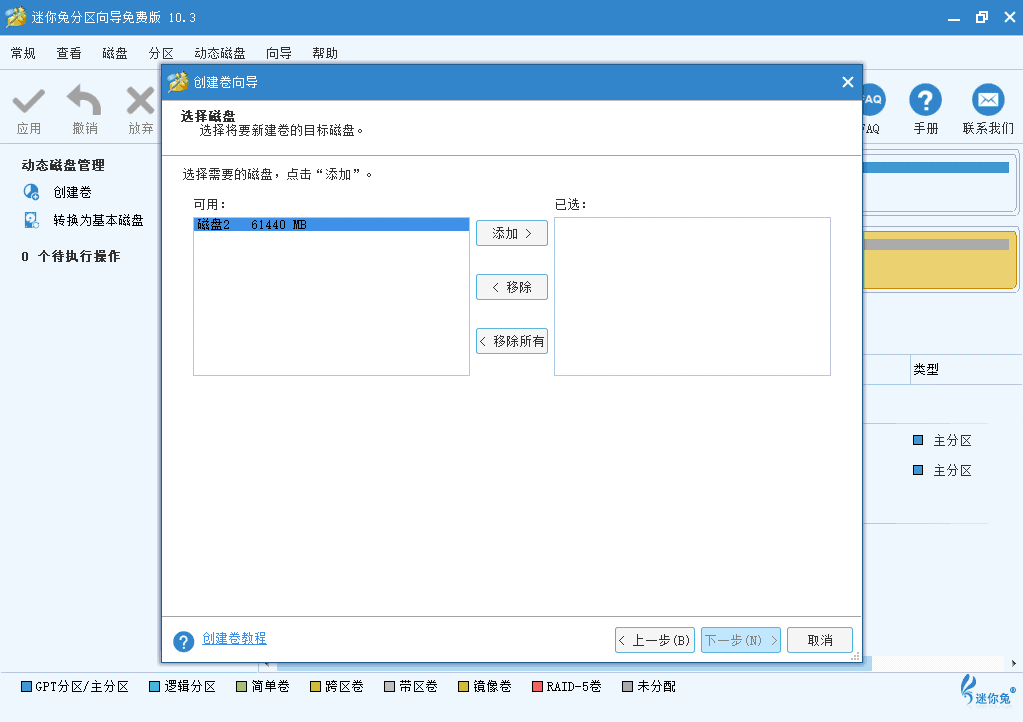Select 磁盘2 61440 MB in the available list

pos(331,224)
